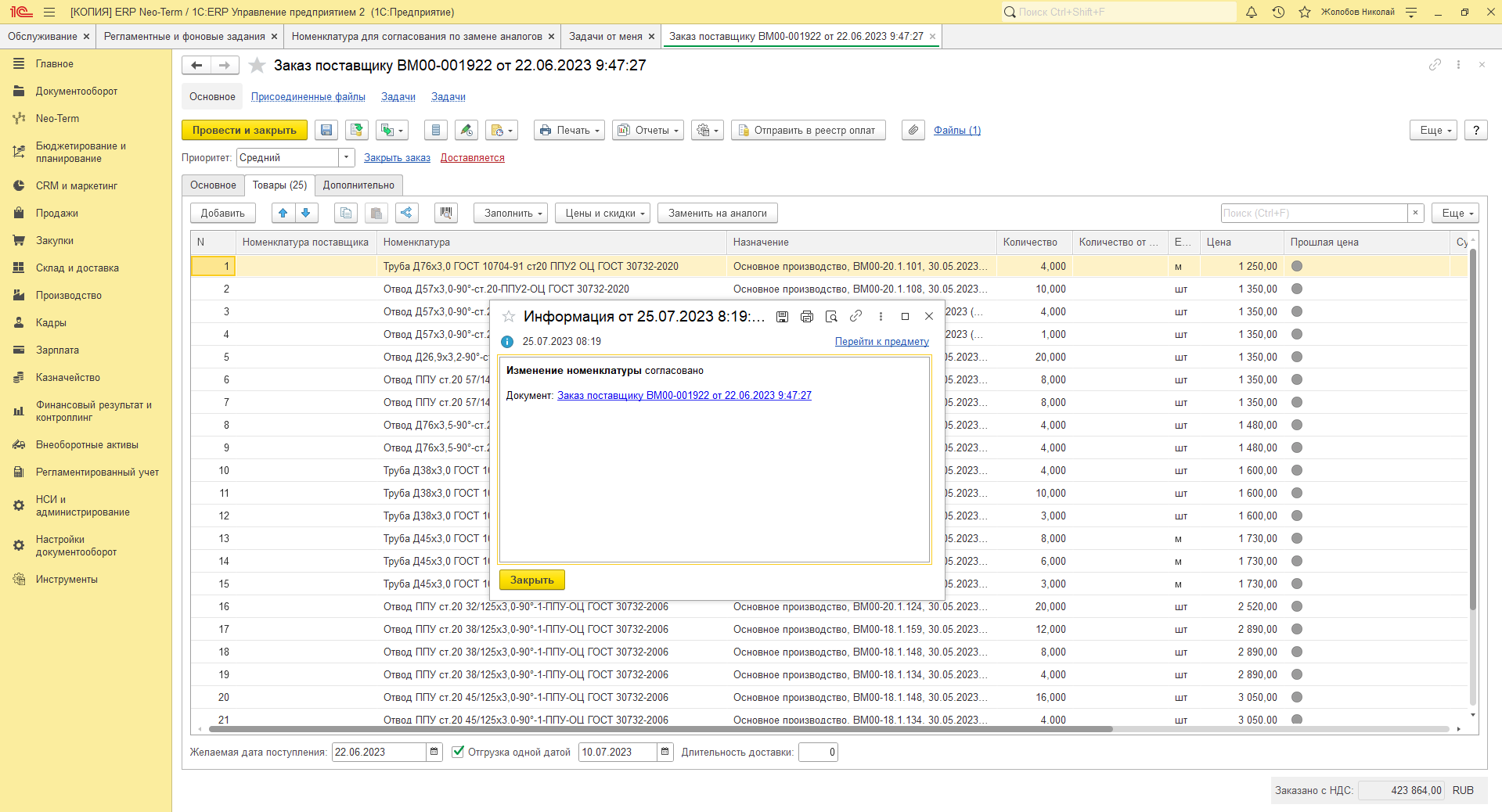
Task: Click the favorites star in title bar
Action: (x=1305, y=12)
